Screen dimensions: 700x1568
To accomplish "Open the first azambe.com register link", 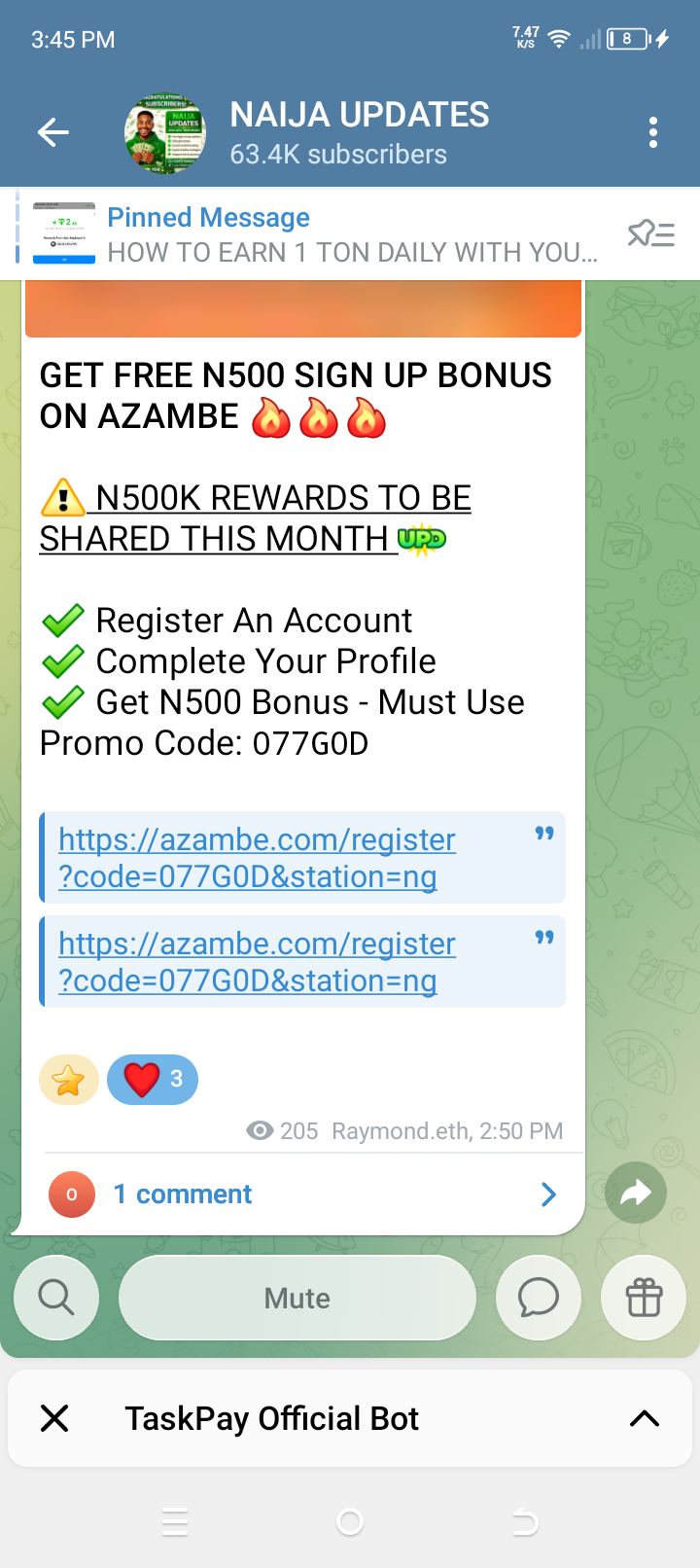I will (257, 858).
